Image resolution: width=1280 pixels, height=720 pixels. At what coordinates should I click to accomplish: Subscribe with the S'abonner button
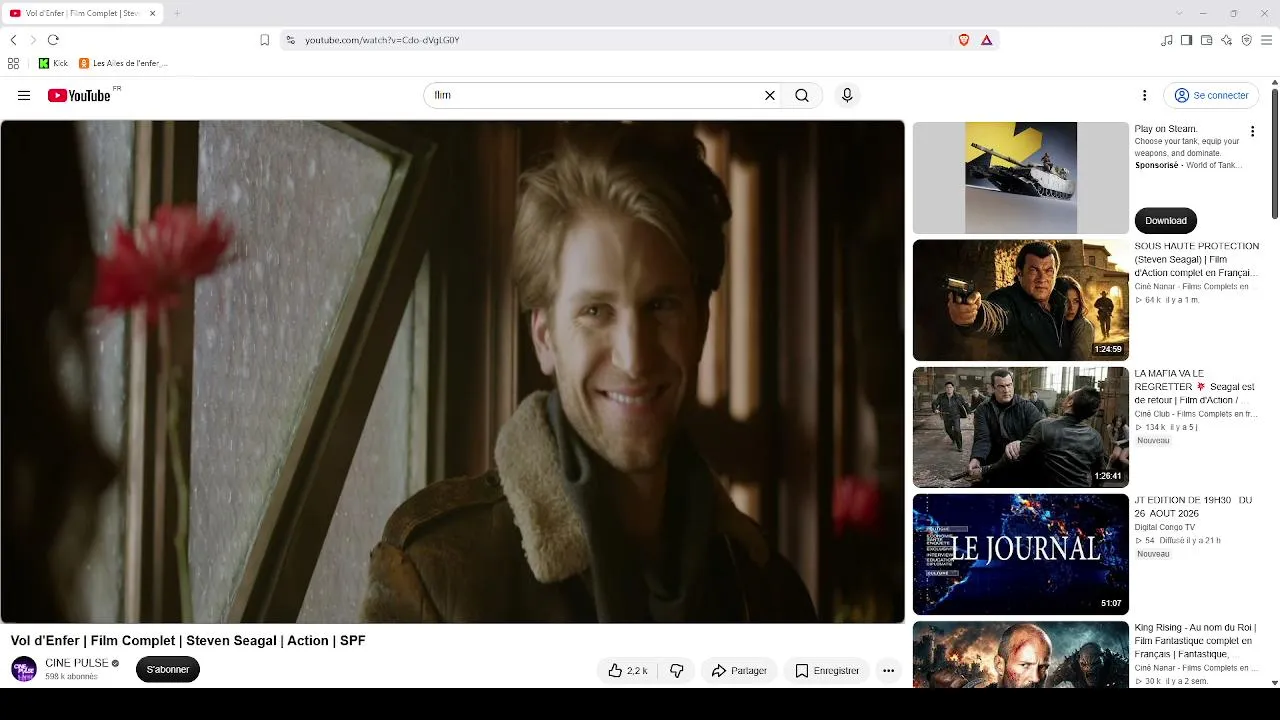click(168, 669)
